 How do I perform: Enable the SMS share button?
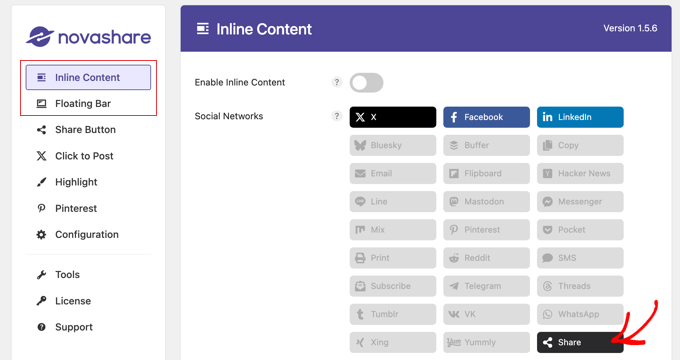click(x=580, y=258)
